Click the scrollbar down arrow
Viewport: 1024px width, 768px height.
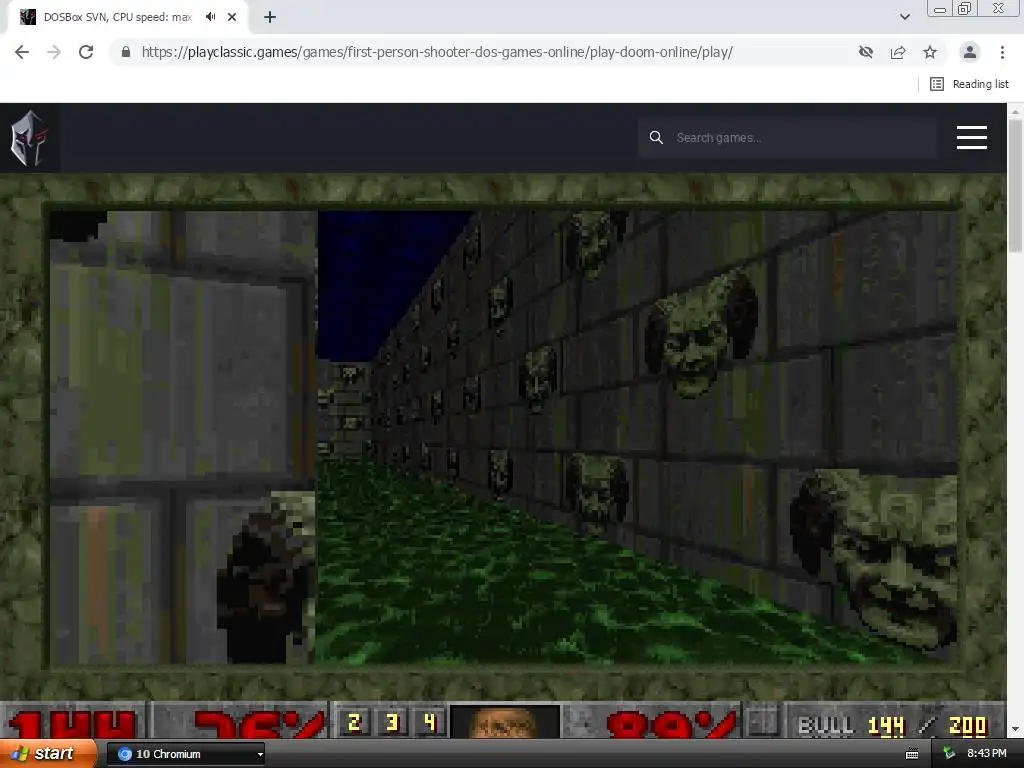pyautogui.click(x=1015, y=729)
